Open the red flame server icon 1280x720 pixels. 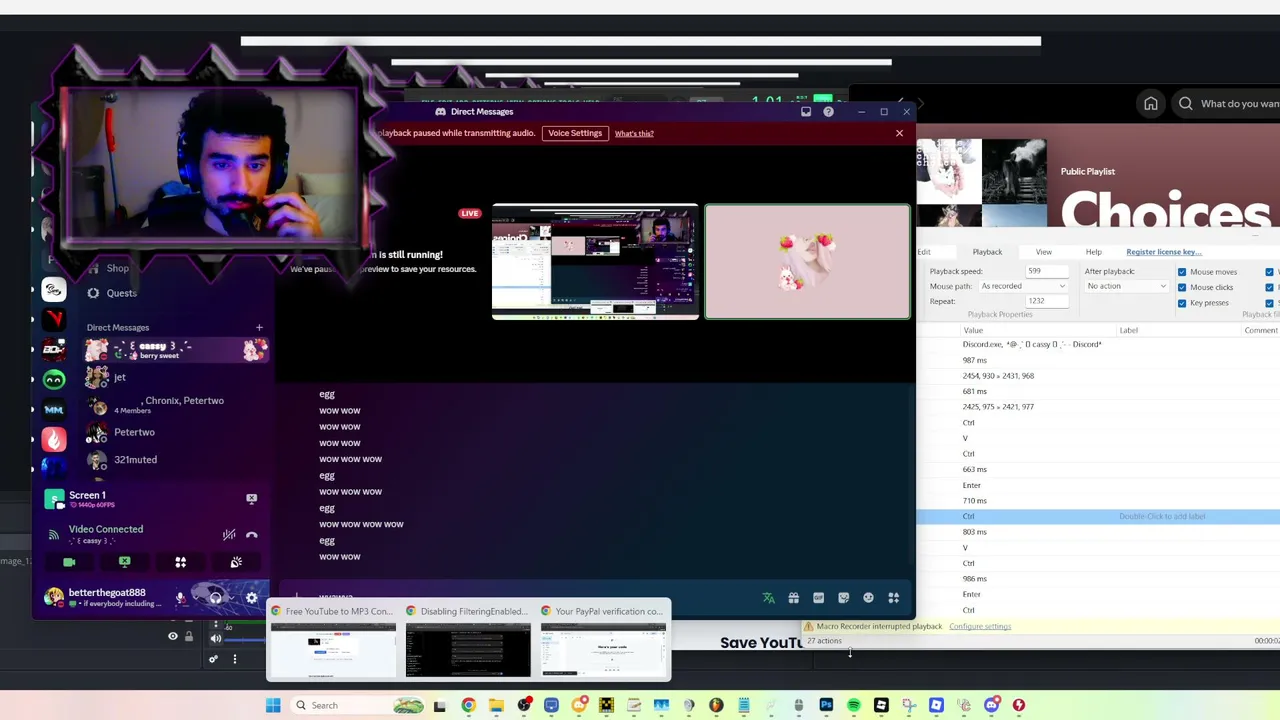(x=54, y=438)
